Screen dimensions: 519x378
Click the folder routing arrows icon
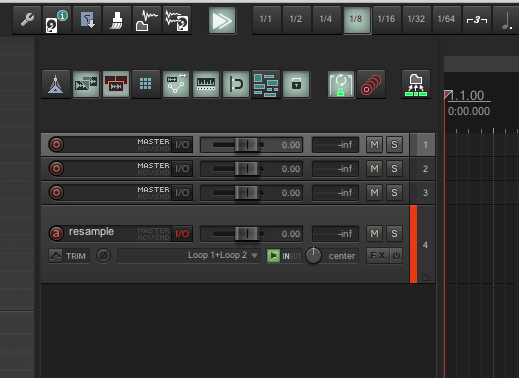416,84
